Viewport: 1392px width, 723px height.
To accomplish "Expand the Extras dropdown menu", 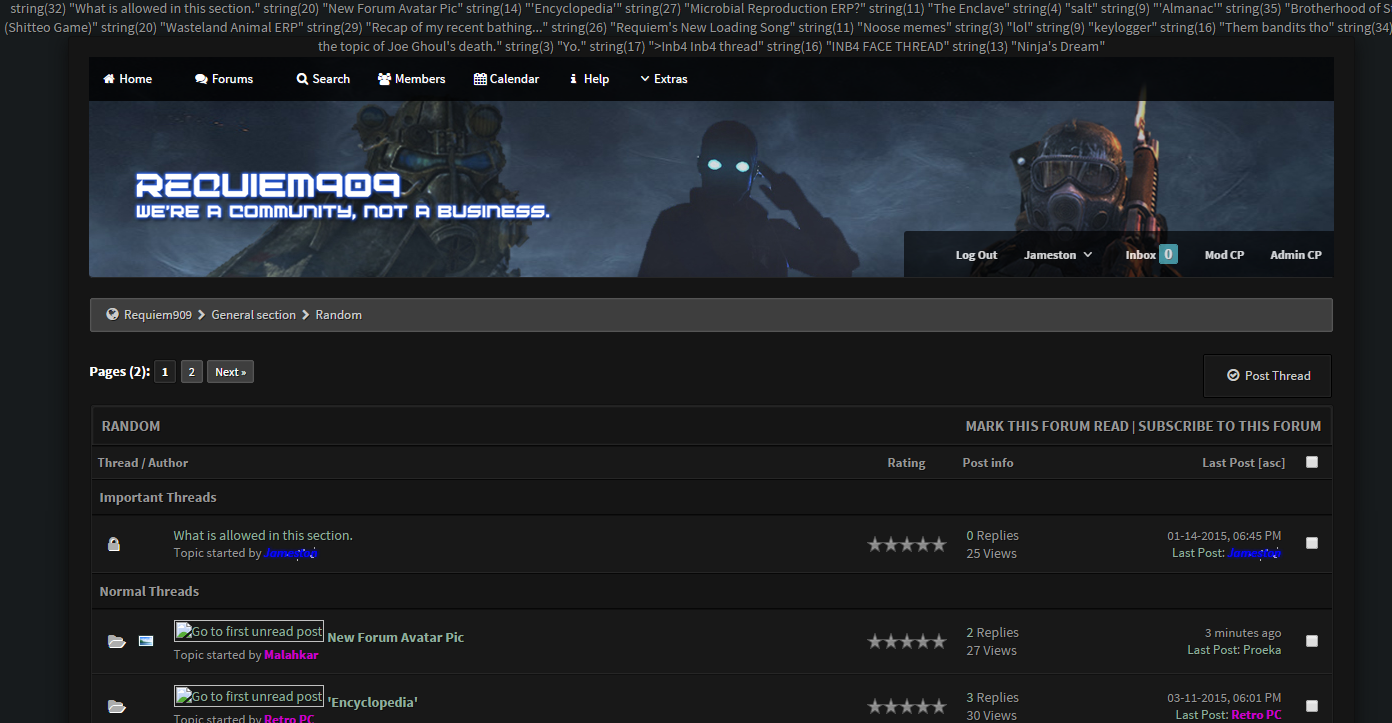I will (x=664, y=79).
